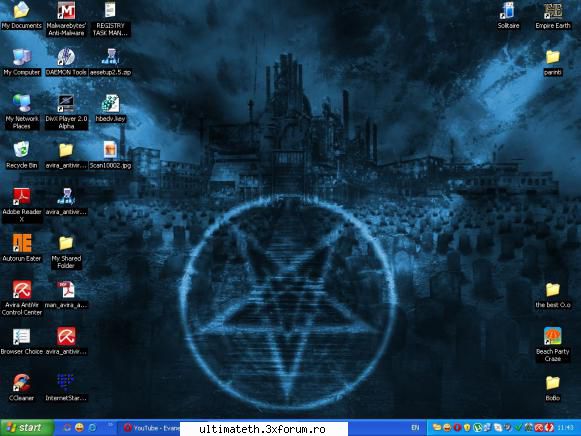Open the My Computer icon
Viewport: 581px width, 436px height.
pos(21,61)
